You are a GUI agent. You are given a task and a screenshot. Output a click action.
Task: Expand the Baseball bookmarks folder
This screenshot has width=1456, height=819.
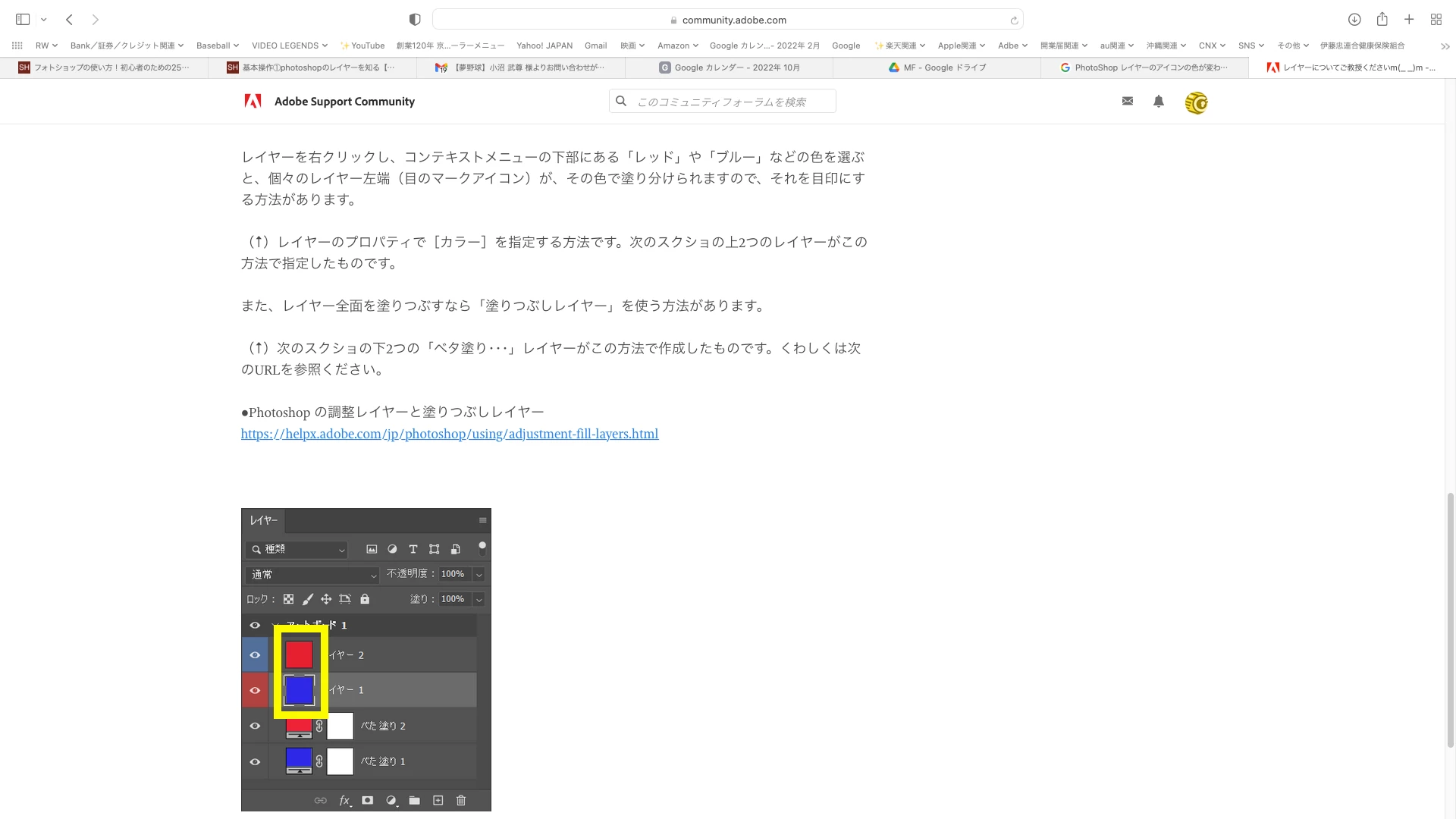click(217, 45)
